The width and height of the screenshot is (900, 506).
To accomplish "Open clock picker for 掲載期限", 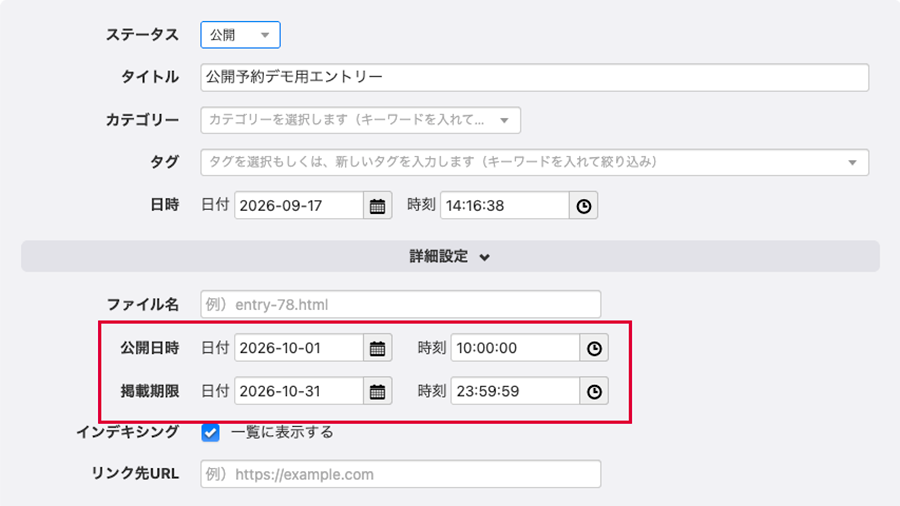I will click(x=594, y=391).
